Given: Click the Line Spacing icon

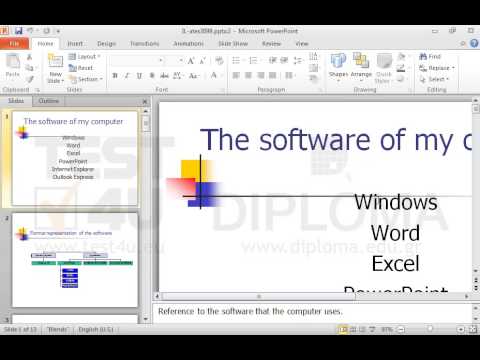Looking at the screenshot, I should (298, 61).
